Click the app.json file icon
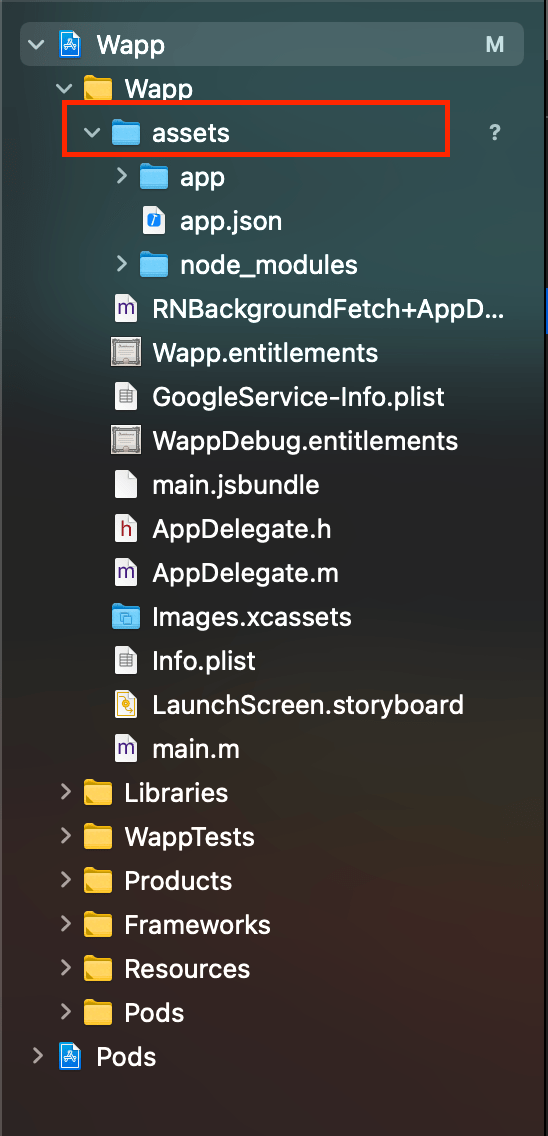This screenshot has height=1136, width=548. (154, 221)
